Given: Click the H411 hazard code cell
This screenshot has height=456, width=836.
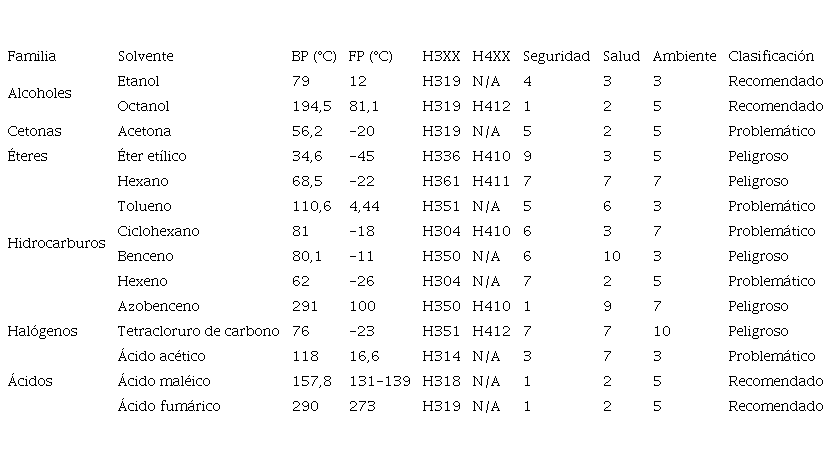Looking at the screenshot, I should click(492, 181).
